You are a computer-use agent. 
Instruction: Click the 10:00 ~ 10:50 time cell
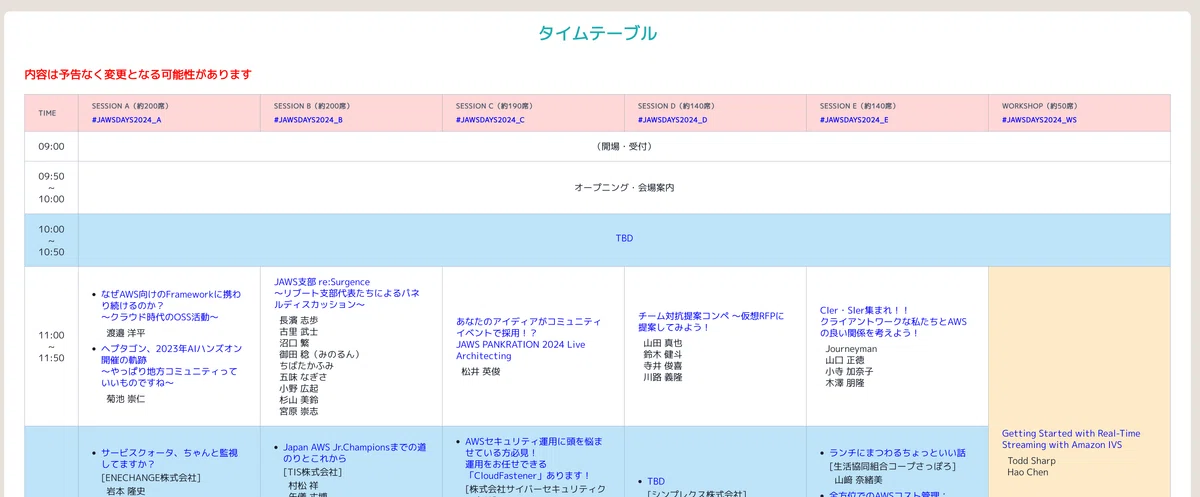pyautogui.click(x=51, y=240)
